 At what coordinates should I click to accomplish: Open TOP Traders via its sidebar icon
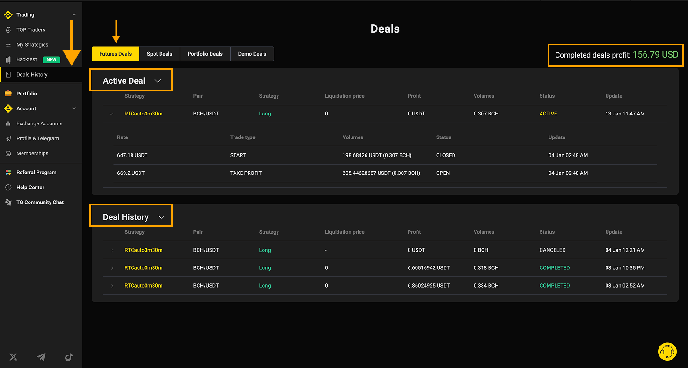(8, 30)
